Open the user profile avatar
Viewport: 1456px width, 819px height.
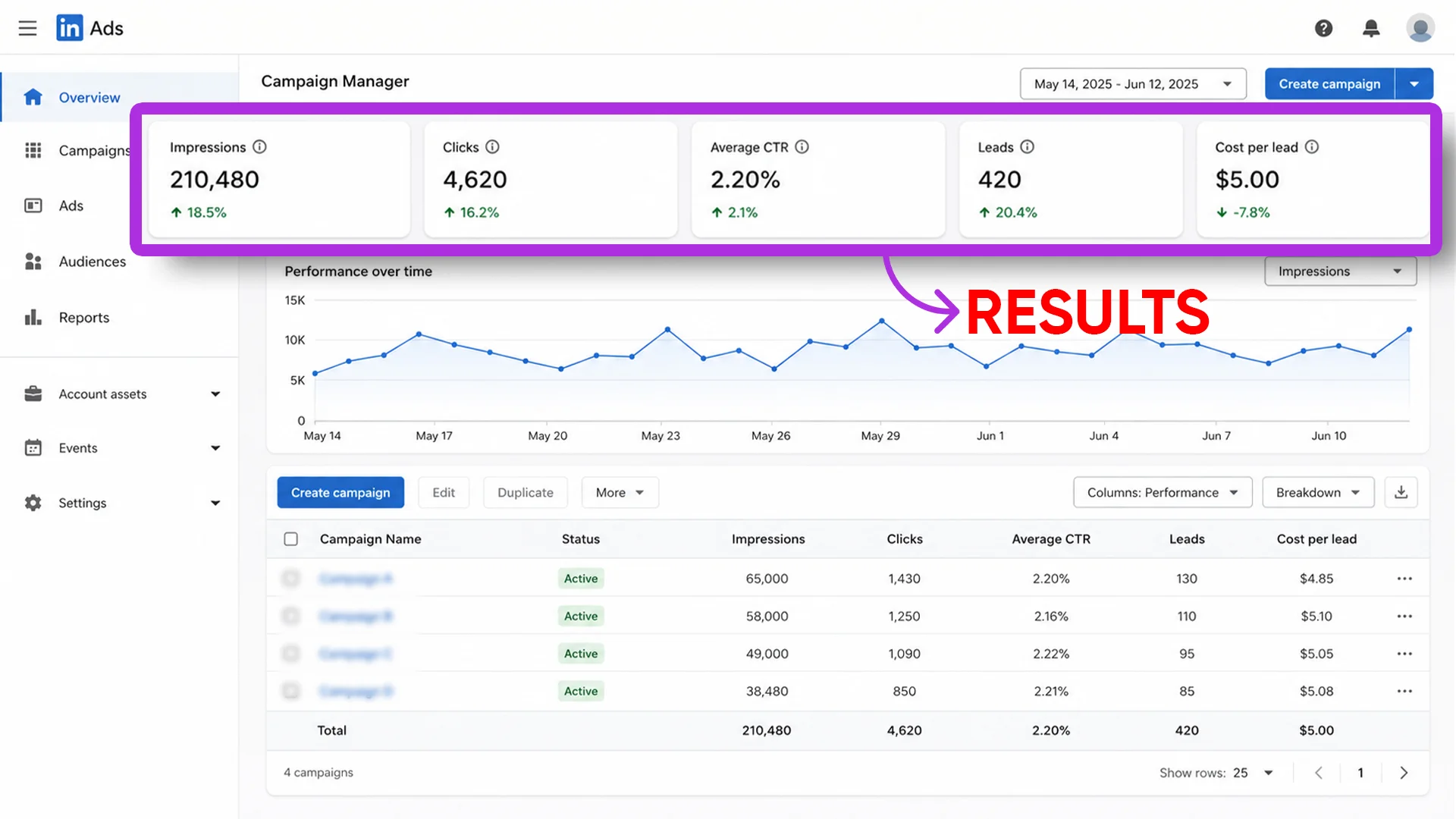pyautogui.click(x=1420, y=28)
